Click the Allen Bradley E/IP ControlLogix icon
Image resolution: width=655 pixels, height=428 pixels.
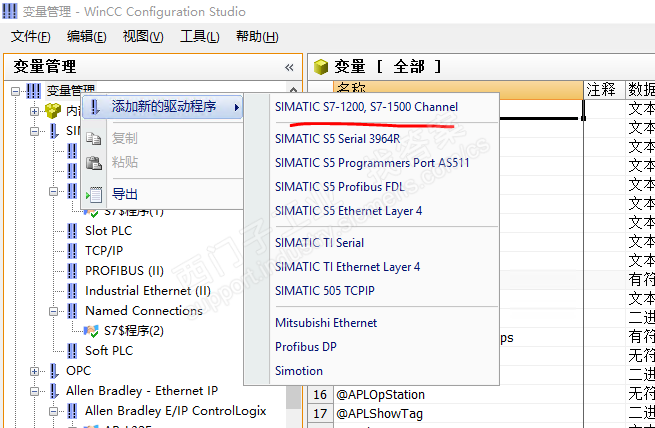tap(72, 411)
